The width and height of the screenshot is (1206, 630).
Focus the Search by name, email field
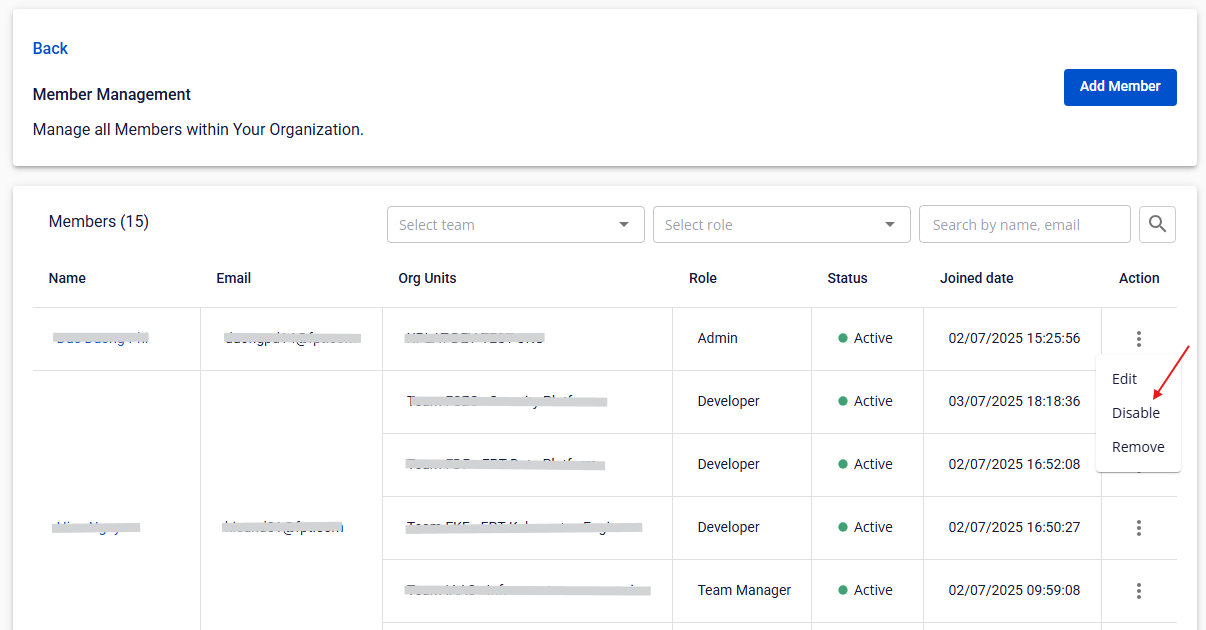(1024, 225)
